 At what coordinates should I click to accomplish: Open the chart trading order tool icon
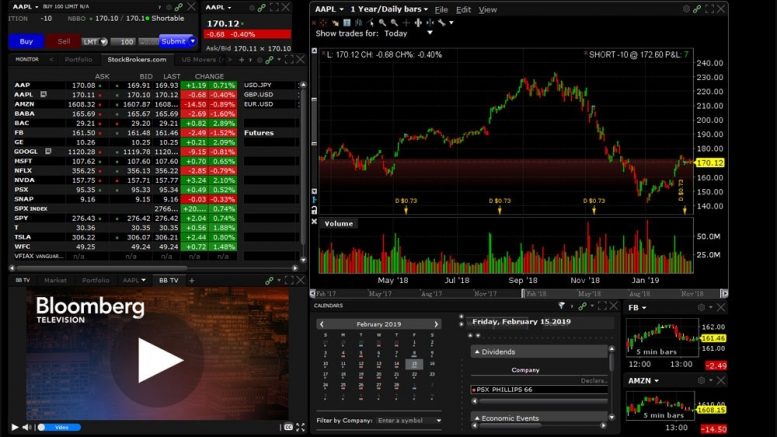coord(335,23)
